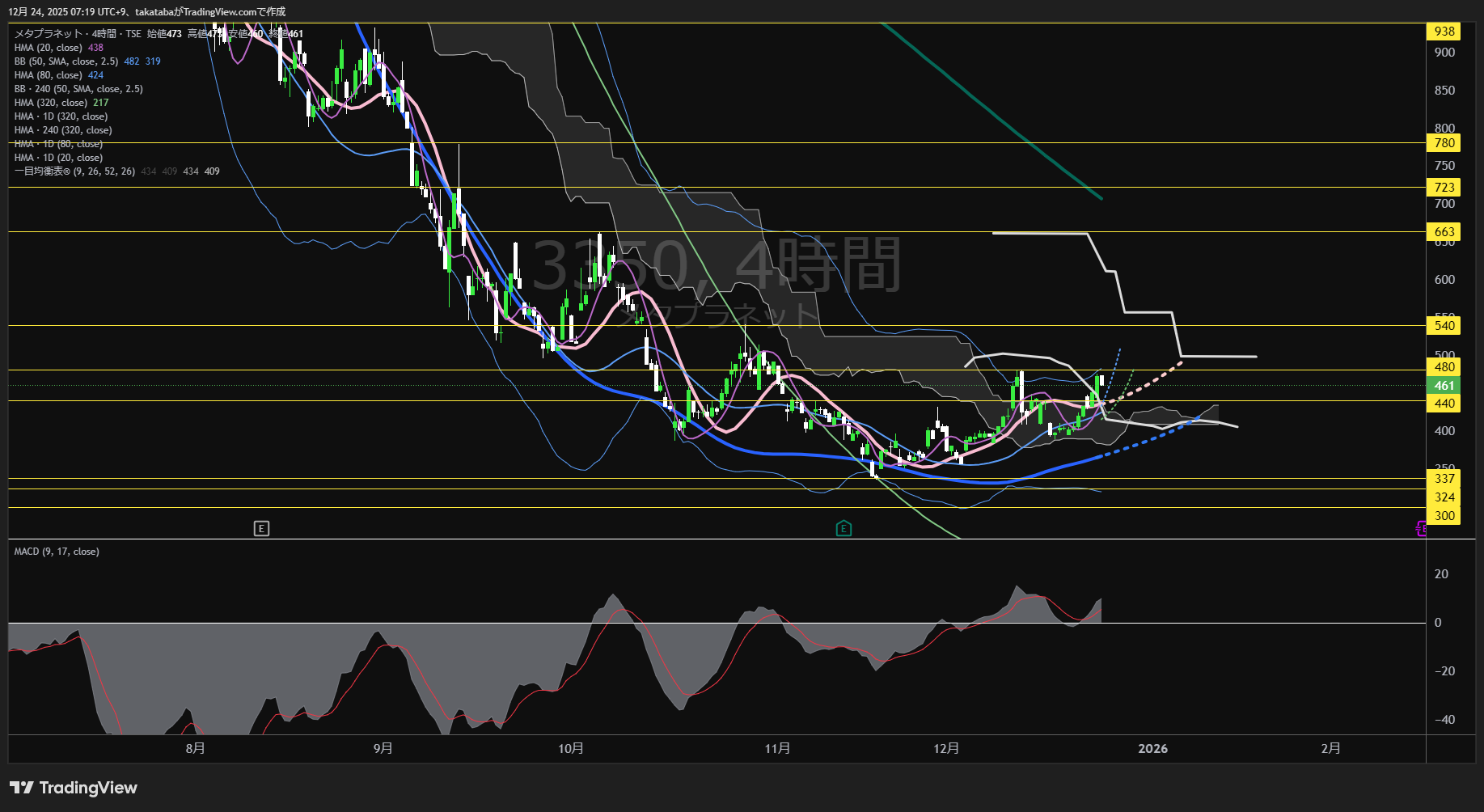Select the HMA (320, close) indicator legend
Viewport: 1484px width, 812px height.
point(50,103)
